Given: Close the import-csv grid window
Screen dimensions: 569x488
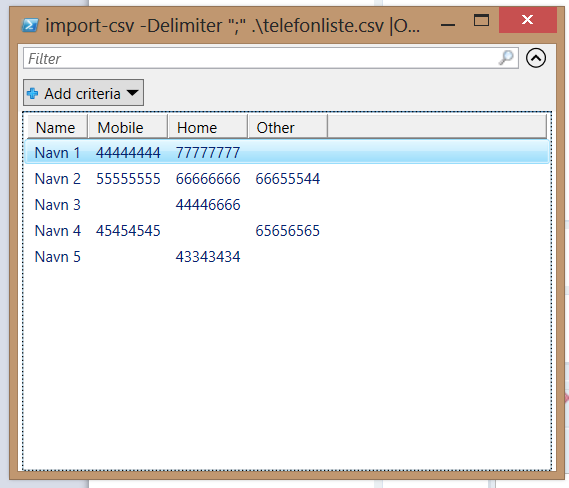Looking at the screenshot, I should tap(527, 20).
